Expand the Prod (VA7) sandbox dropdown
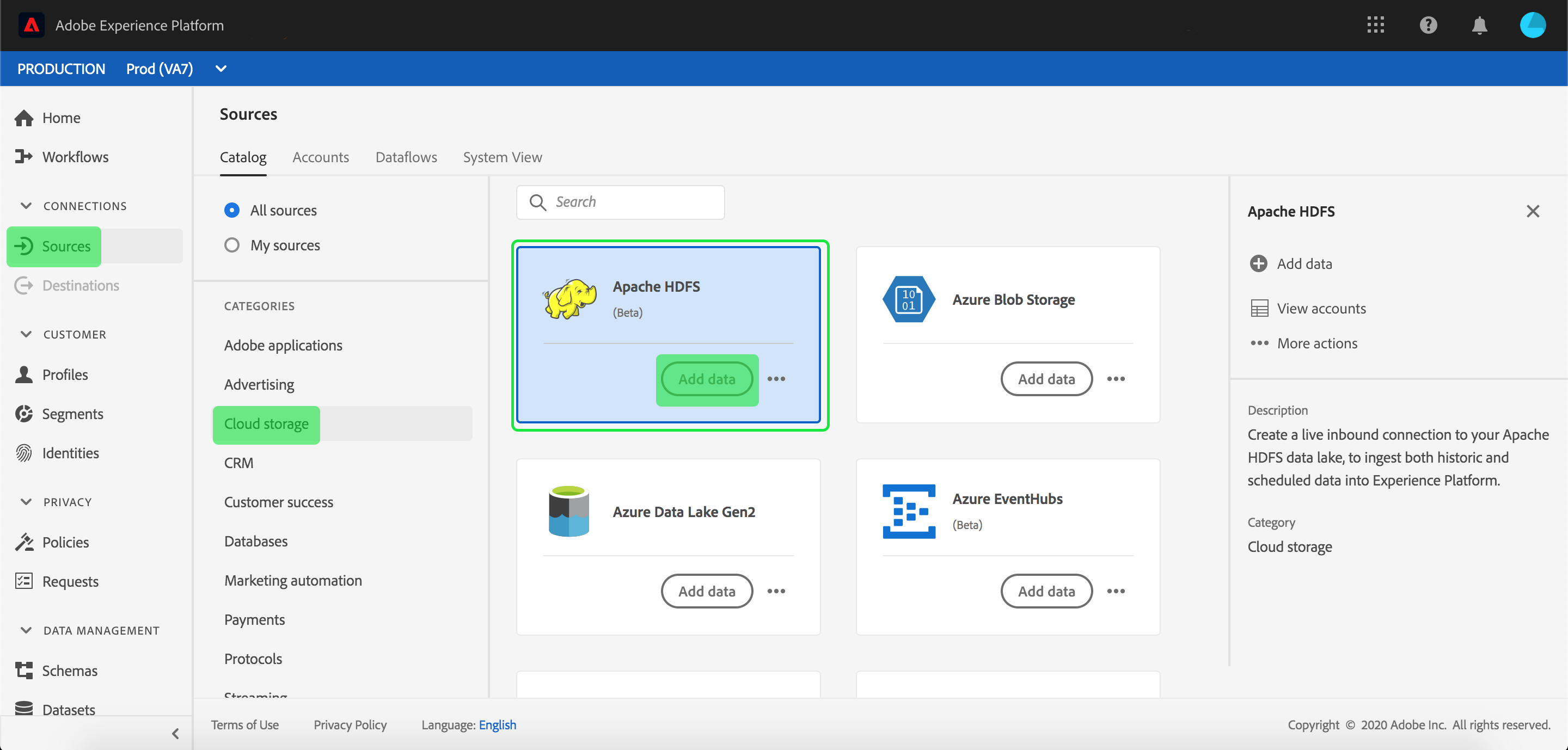The image size is (1568, 750). [221, 69]
